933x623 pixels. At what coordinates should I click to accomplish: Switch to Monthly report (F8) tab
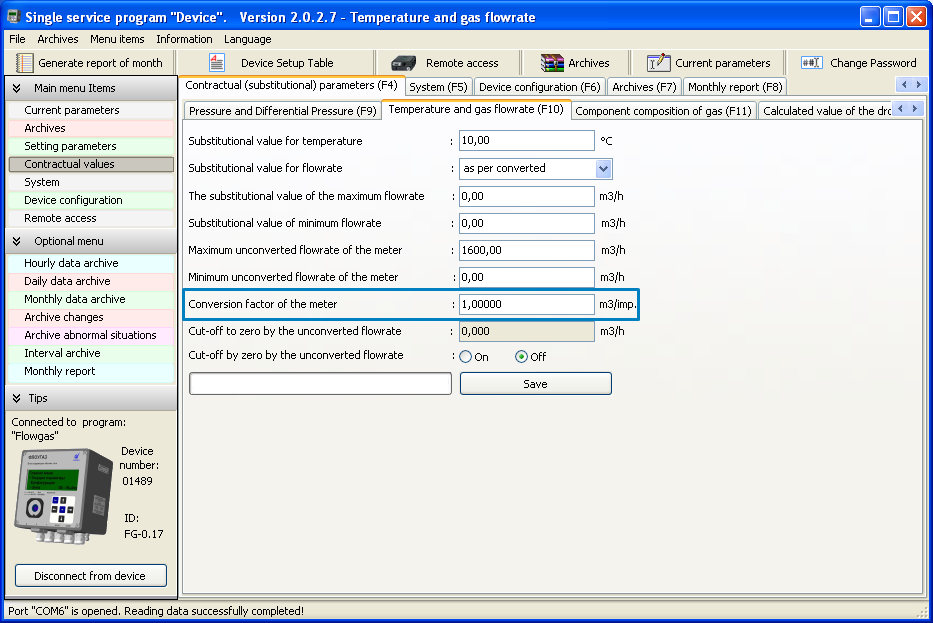click(735, 87)
